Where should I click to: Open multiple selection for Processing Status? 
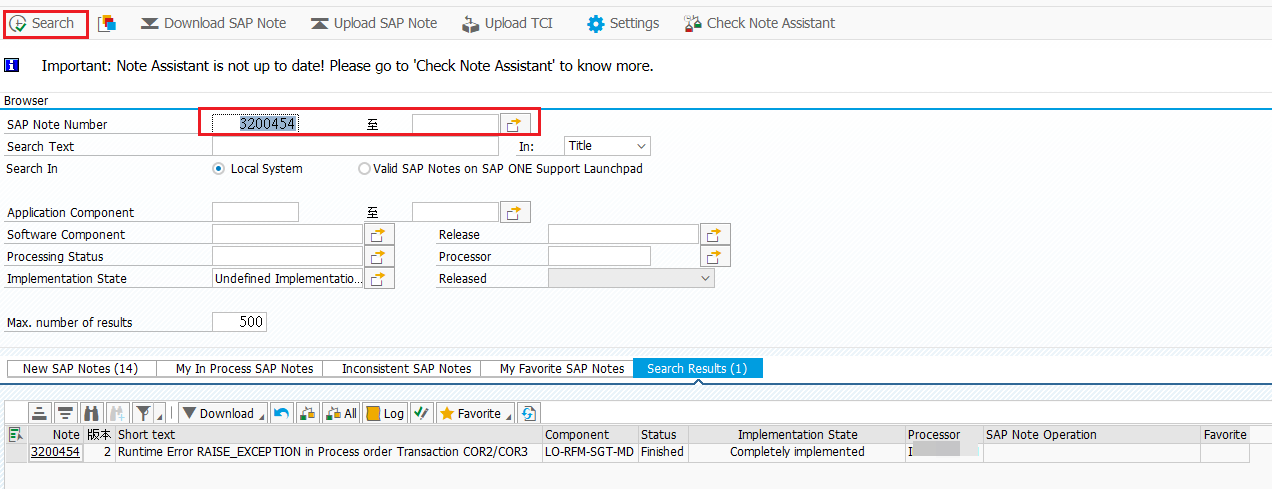380,257
